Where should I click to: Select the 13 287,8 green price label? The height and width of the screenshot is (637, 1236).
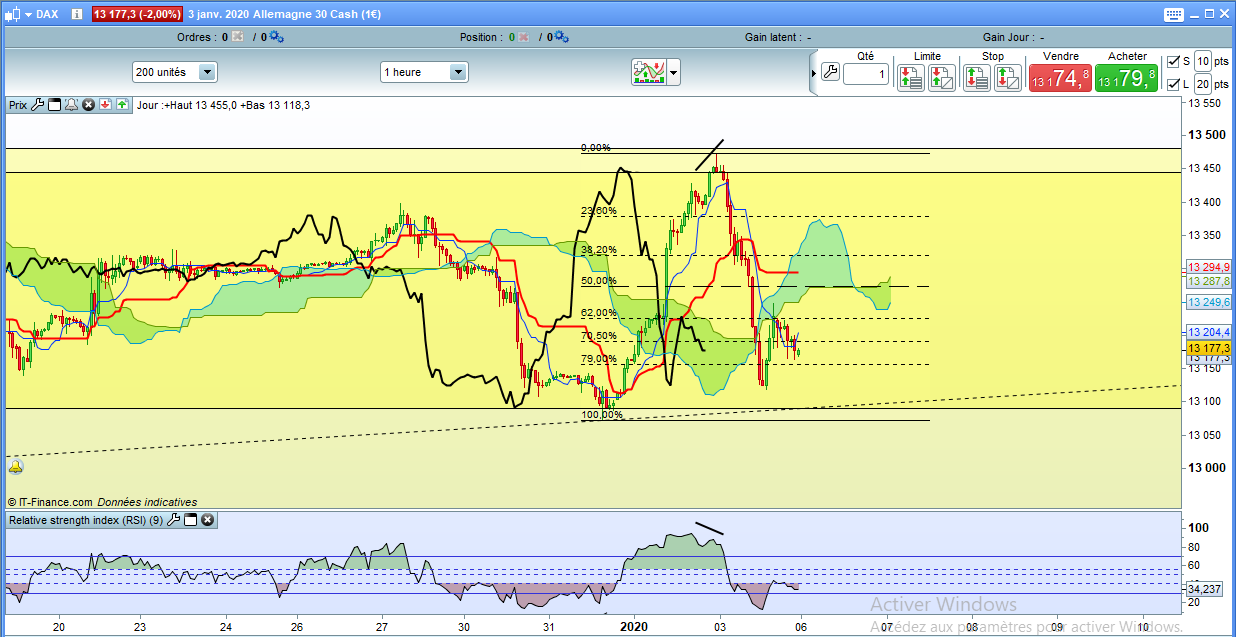(x=1208, y=282)
